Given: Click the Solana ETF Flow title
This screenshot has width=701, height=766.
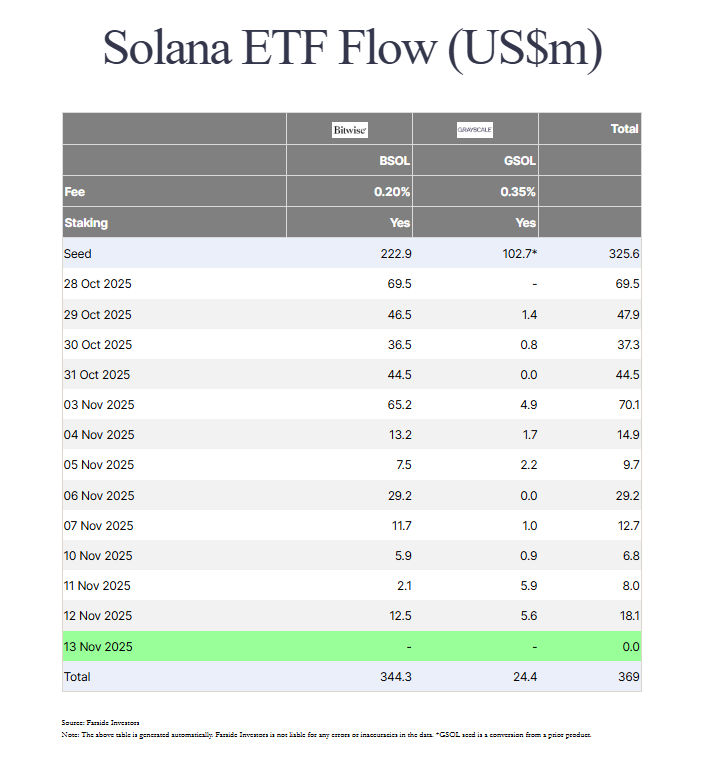Looking at the screenshot, I should tap(352, 49).
